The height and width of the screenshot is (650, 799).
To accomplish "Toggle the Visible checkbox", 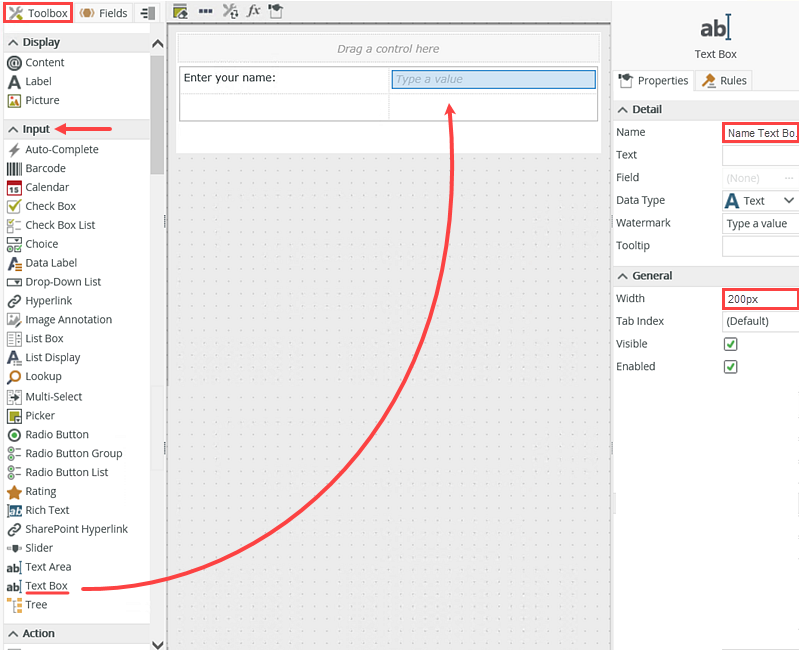I will (730, 344).
